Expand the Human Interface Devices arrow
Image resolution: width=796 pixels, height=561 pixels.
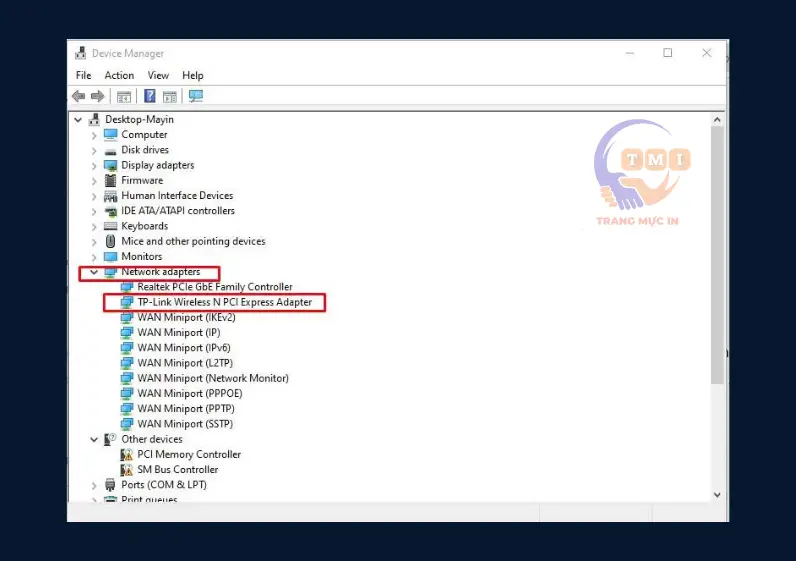(94, 196)
